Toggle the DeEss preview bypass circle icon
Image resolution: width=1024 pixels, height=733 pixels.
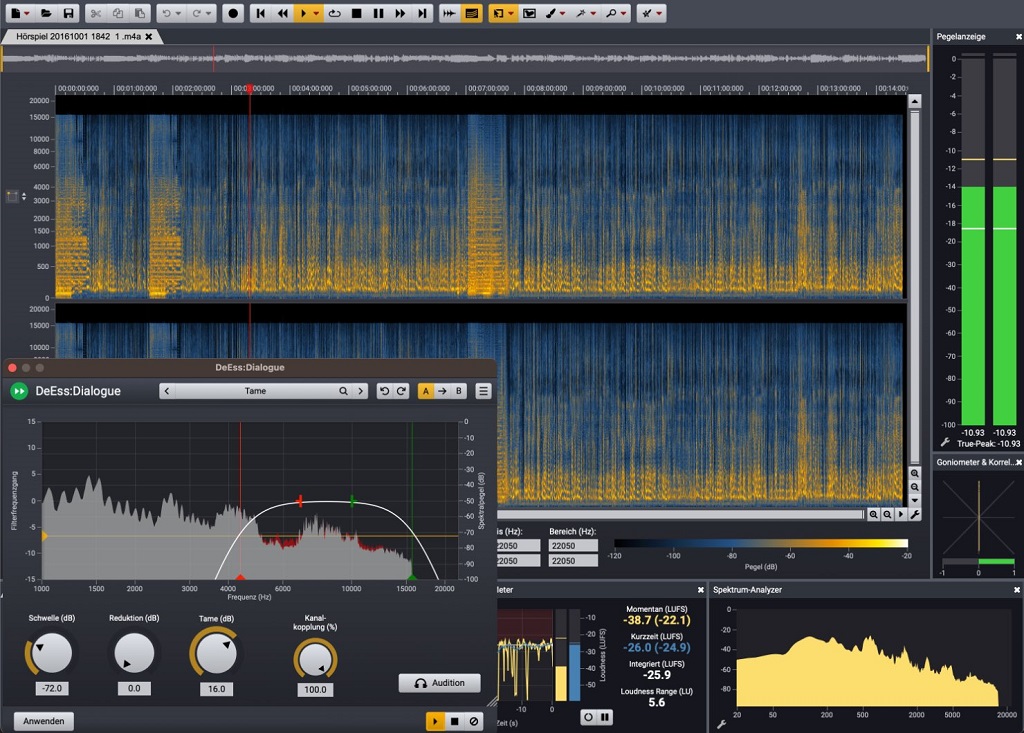point(474,721)
